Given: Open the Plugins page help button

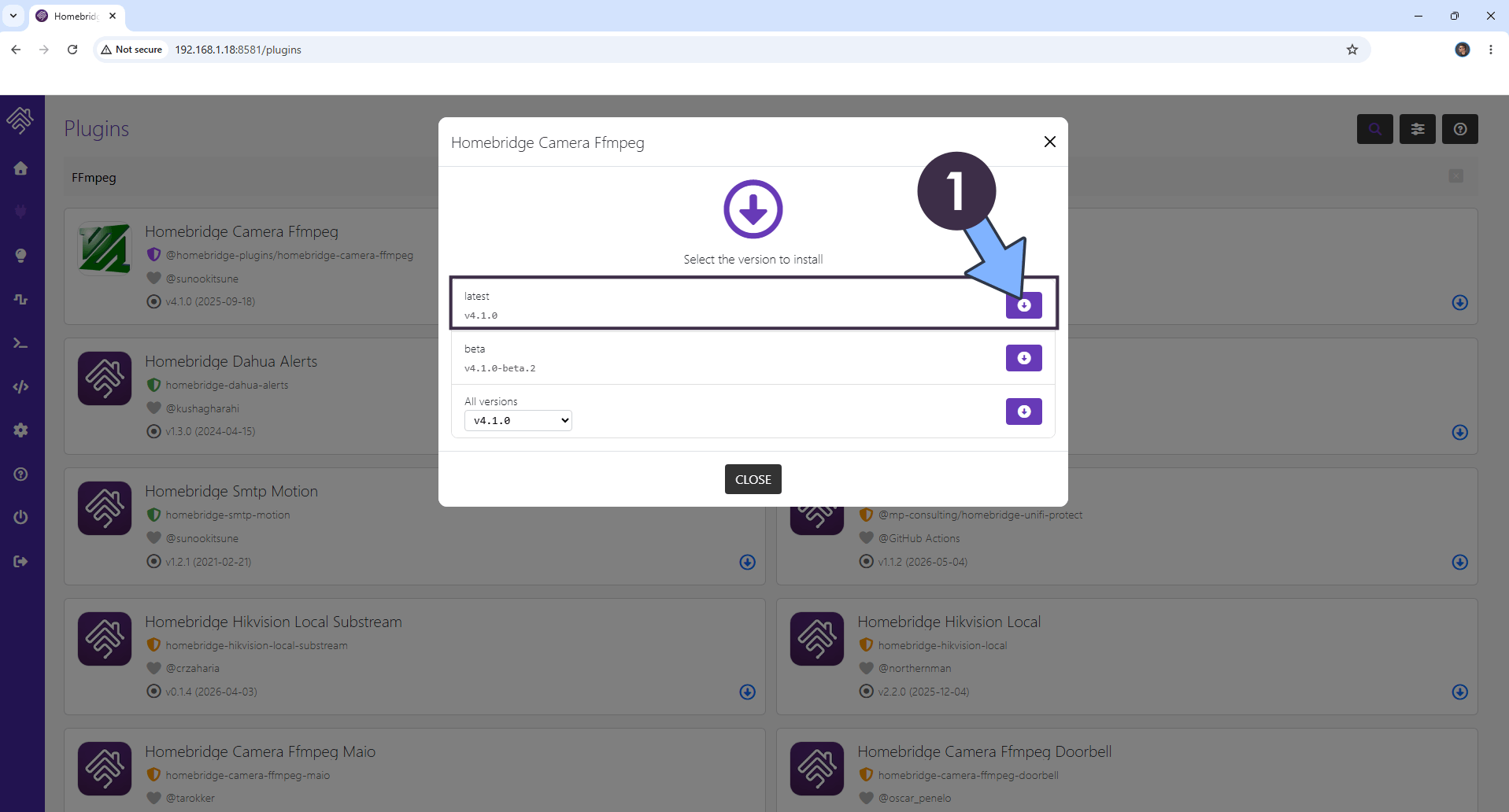Looking at the screenshot, I should coord(1459,129).
